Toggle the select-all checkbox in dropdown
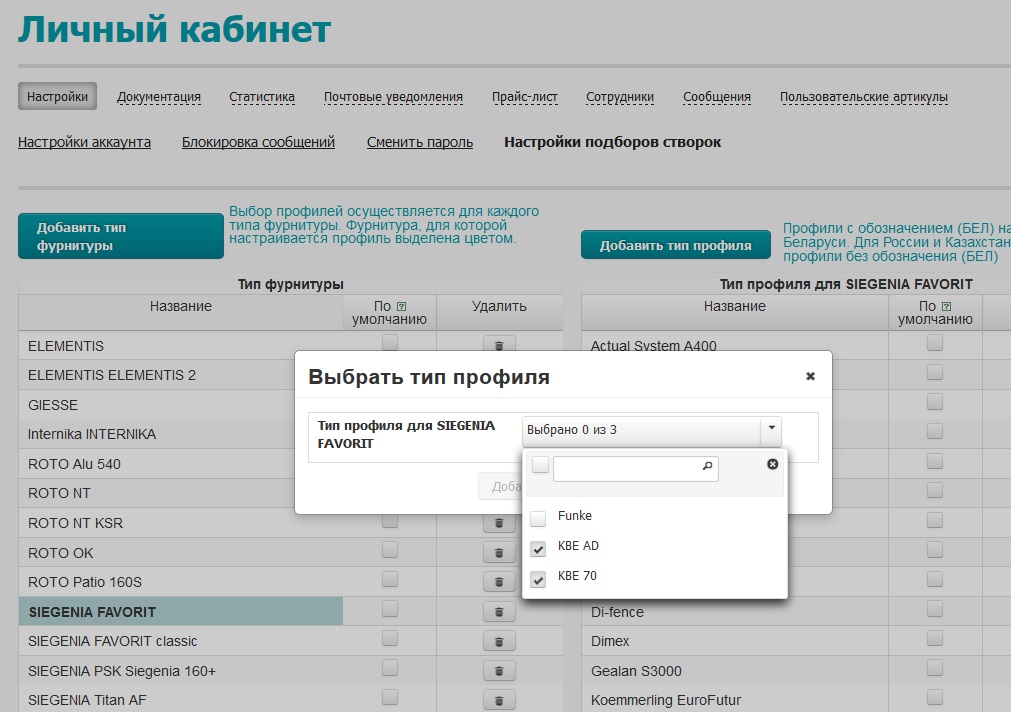1011x712 pixels. pos(540,465)
